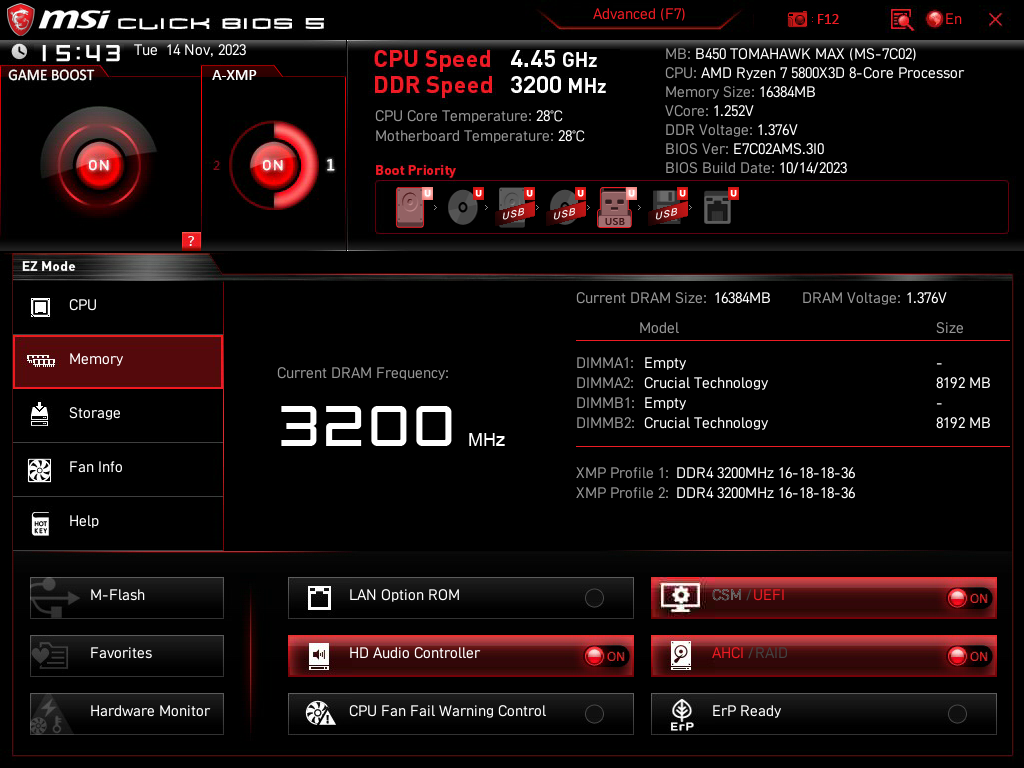Switch CSM / UEFI toggle
The image size is (1024, 768).
pos(970,598)
